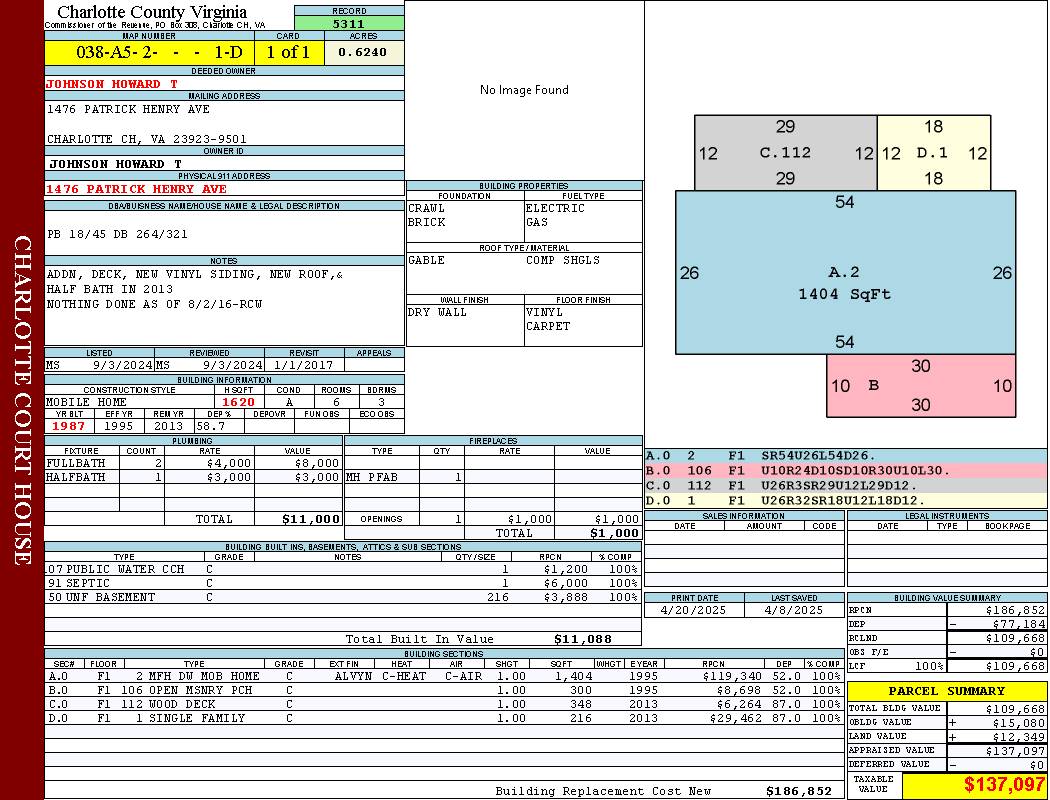
Task: Click the blue A.2 1404 SqFt sketch area
Action: coord(845,272)
